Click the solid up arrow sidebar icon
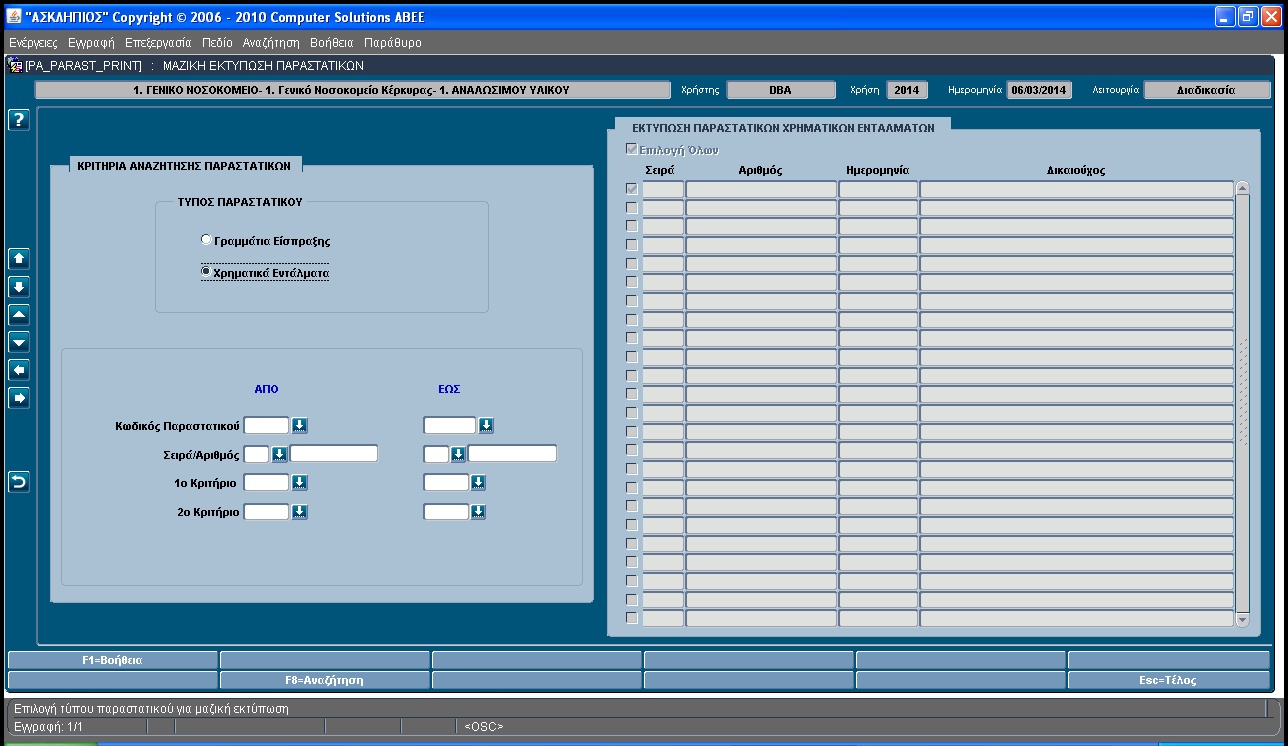The width and height of the screenshot is (1288, 746). click(x=19, y=258)
